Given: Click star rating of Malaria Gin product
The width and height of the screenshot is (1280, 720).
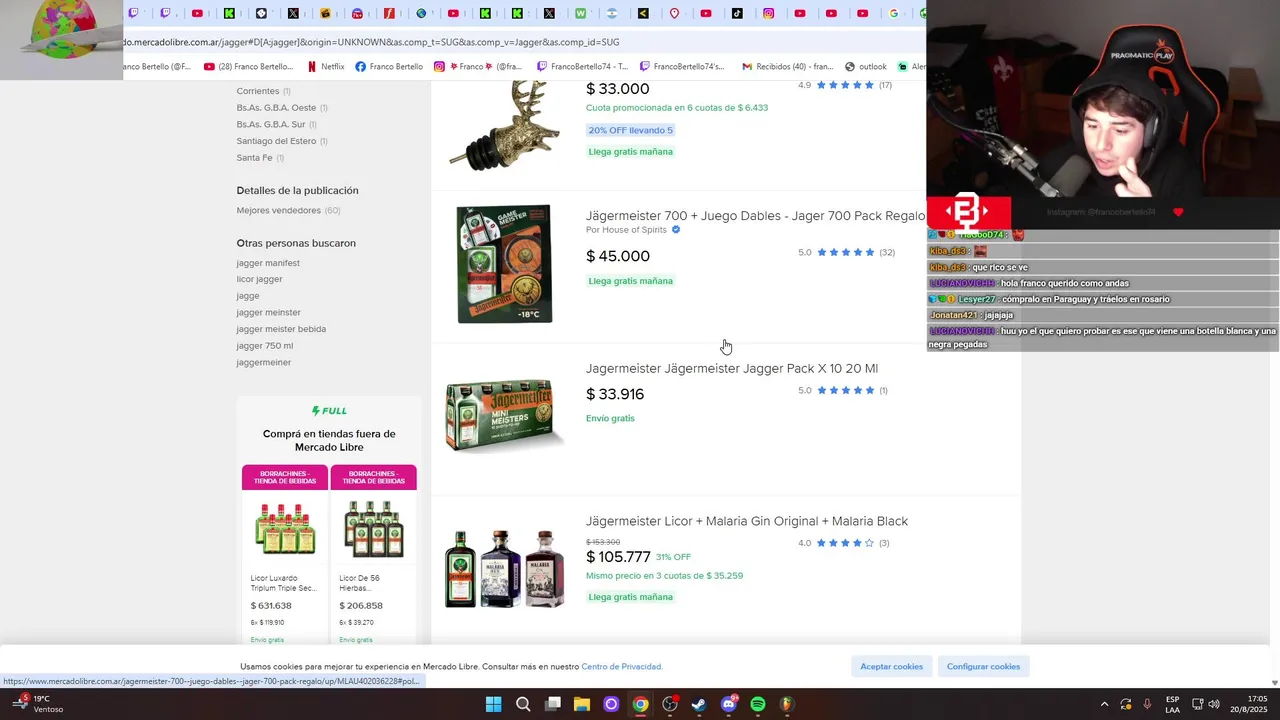Looking at the screenshot, I should [x=846, y=543].
